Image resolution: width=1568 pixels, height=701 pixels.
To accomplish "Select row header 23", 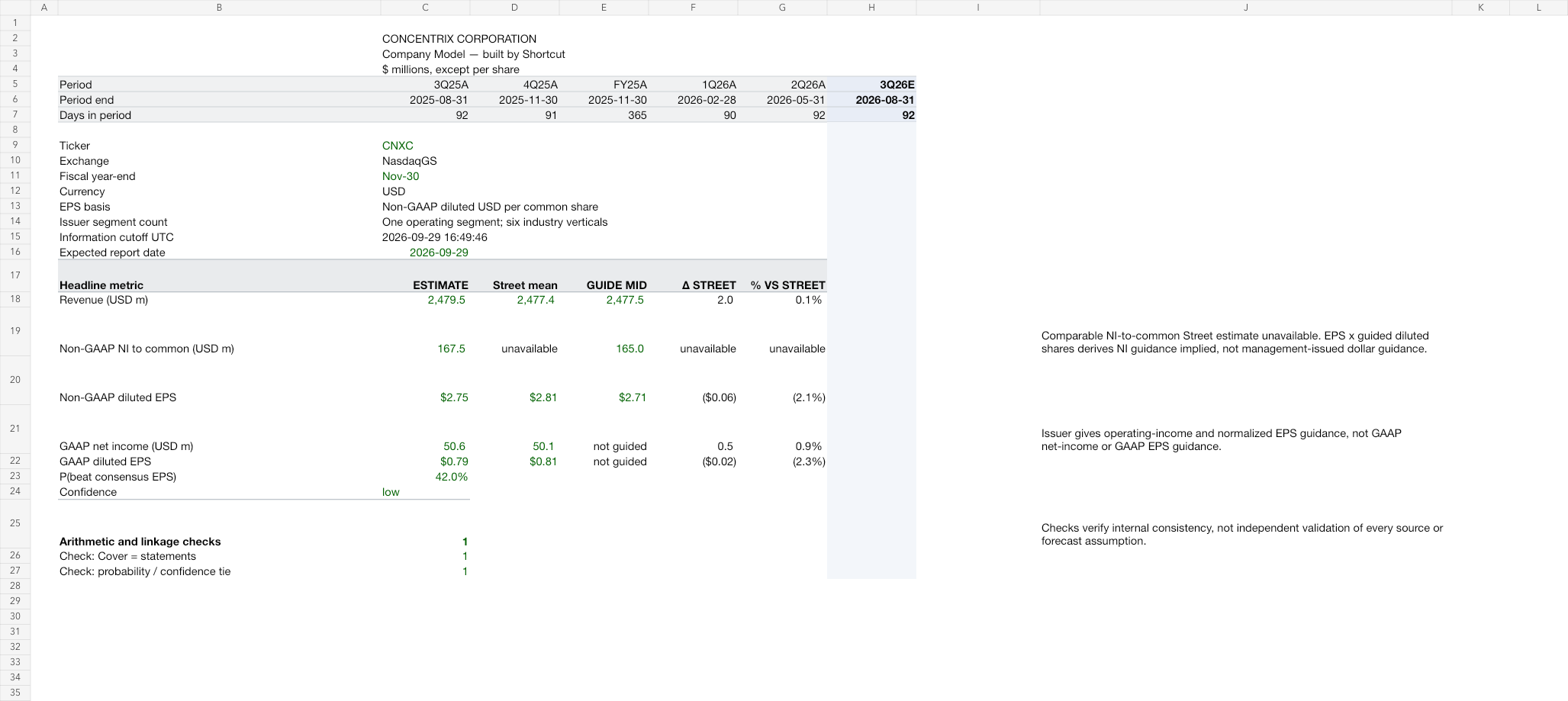I will [15, 476].
